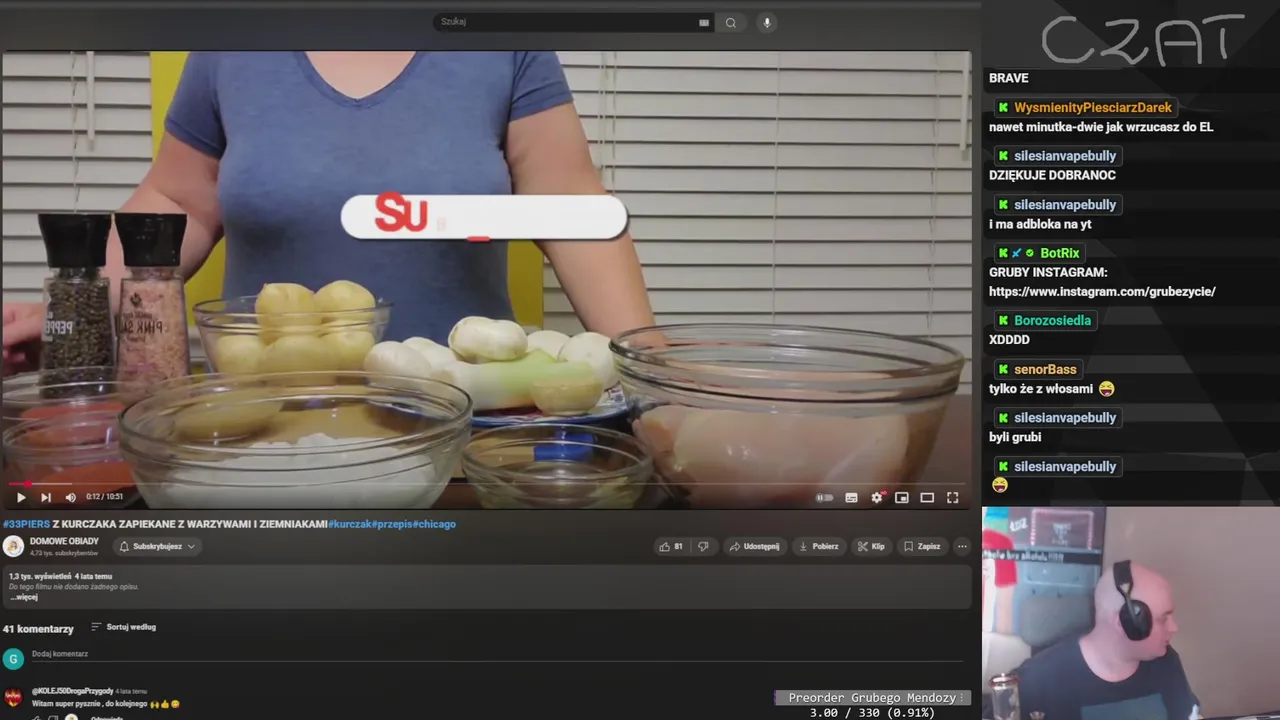Screen dimensions: 1280x720
Task: Click BotRix username in chat
Action: 1059,253
